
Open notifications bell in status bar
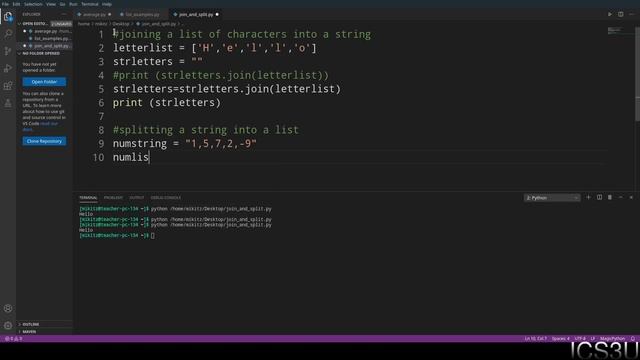point(633,338)
